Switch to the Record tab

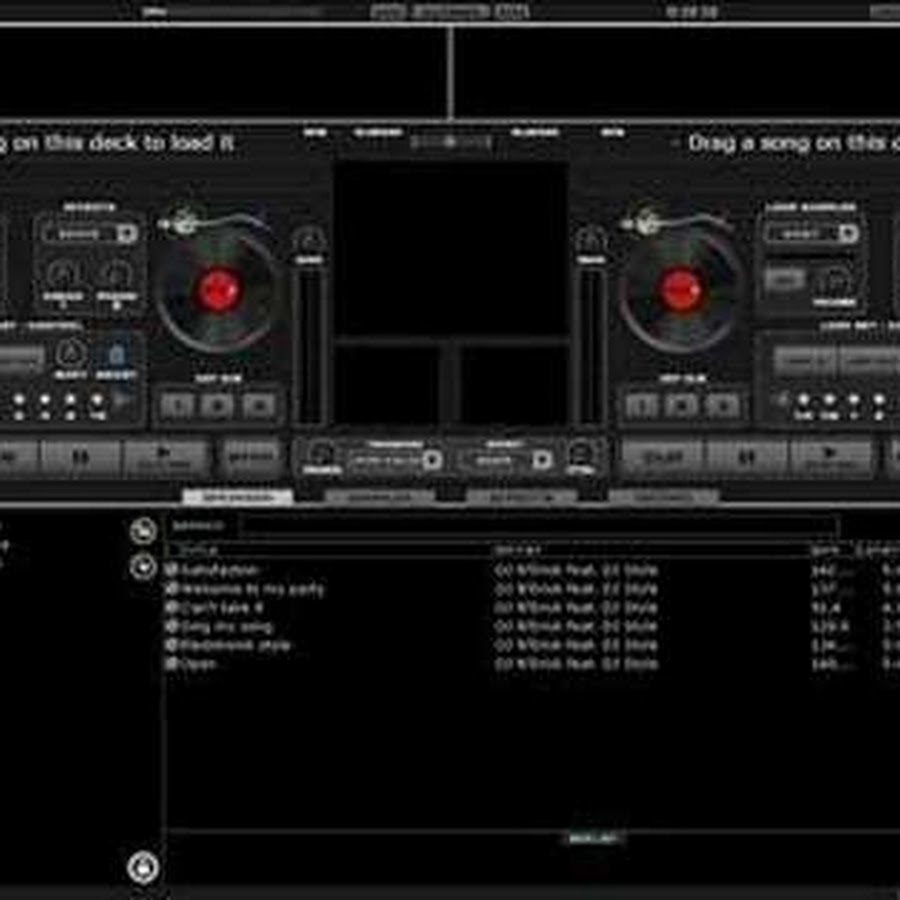663,497
